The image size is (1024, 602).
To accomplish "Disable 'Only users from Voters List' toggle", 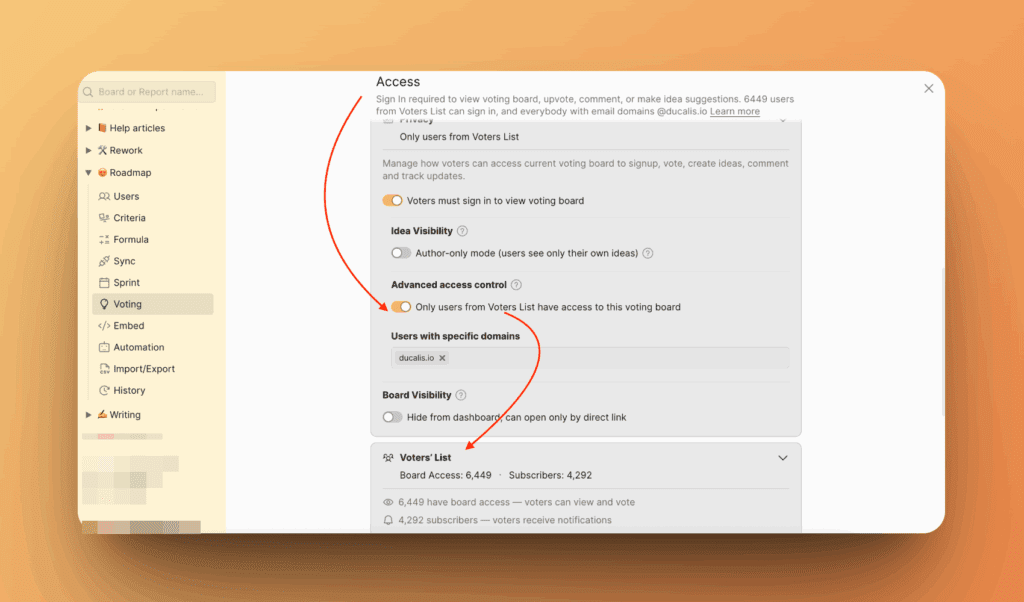I will coord(401,307).
